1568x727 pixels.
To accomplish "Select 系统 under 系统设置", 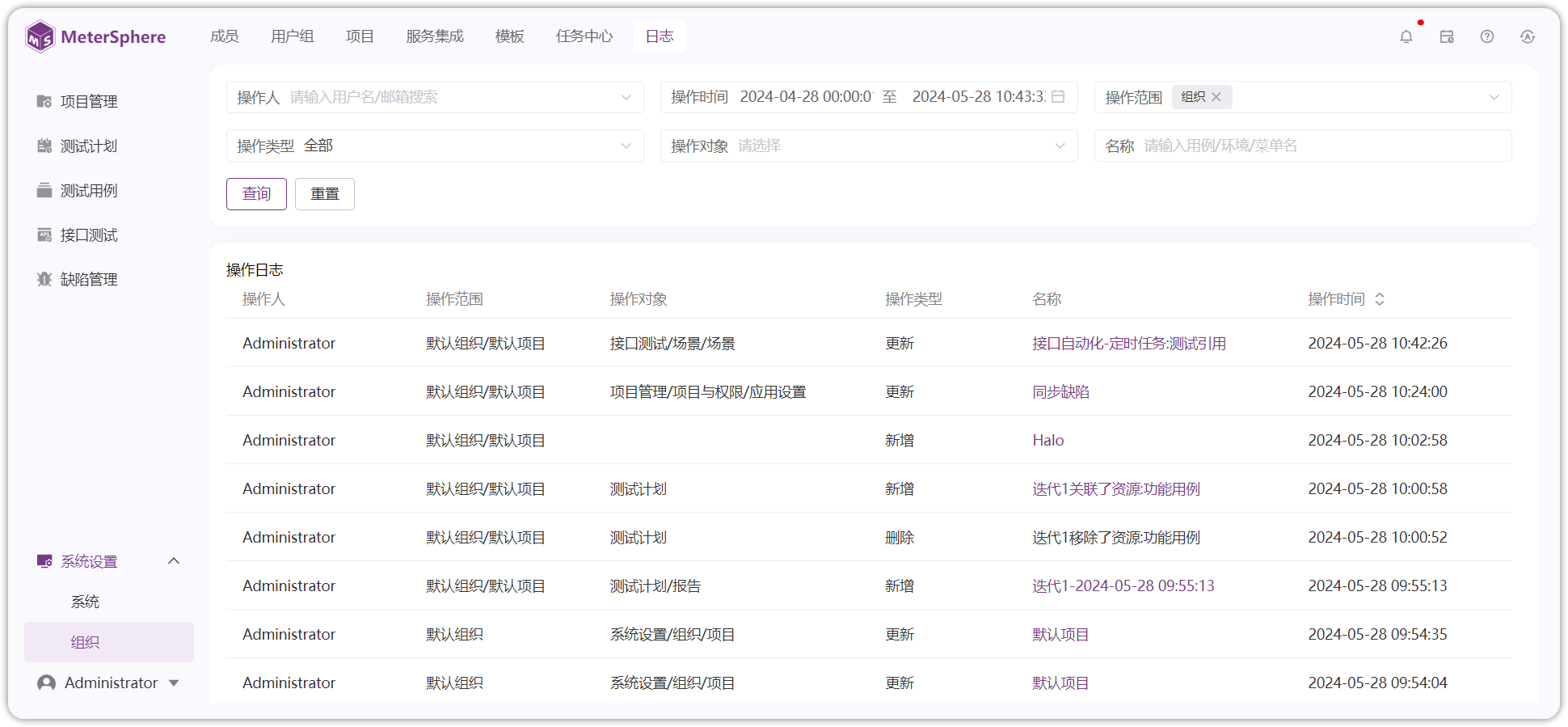I will coord(86,602).
